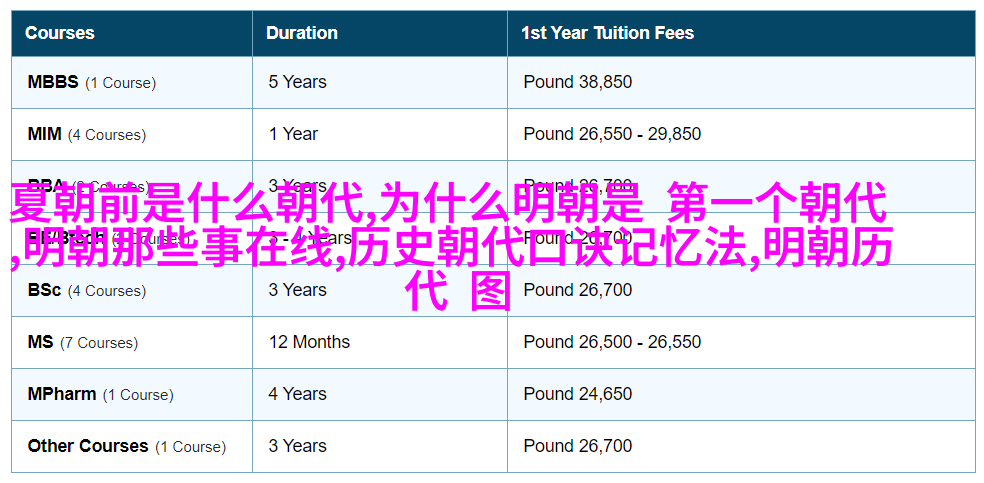This screenshot has width=984, height=483.
Task: Open the MIM (4 Courses) entry
Action: point(87,134)
